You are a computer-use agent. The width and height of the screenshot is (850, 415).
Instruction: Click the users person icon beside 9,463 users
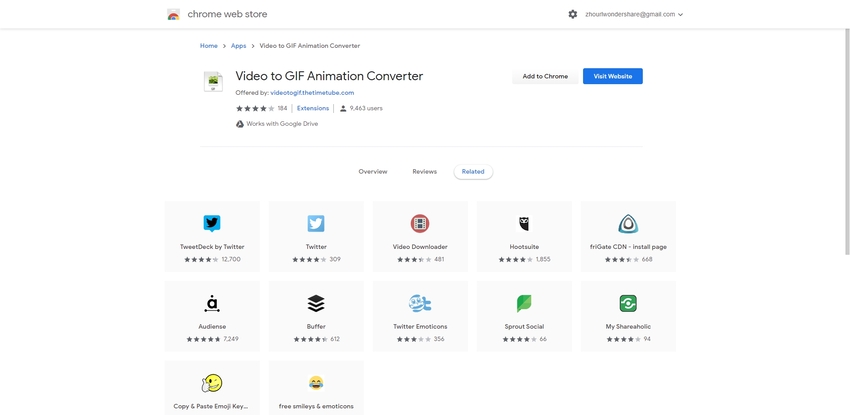click(343, 108)
